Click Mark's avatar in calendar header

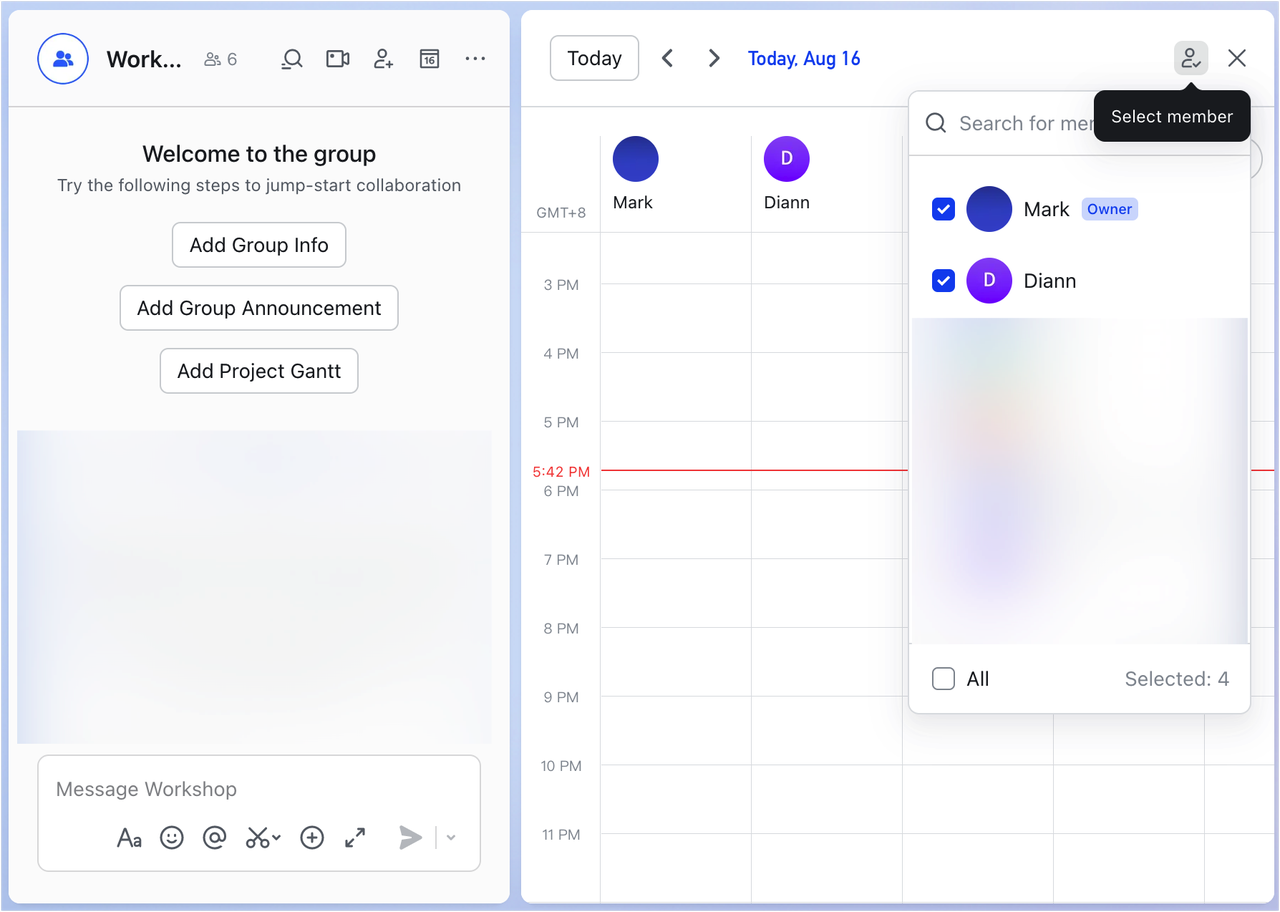click(x=635, y=159)
